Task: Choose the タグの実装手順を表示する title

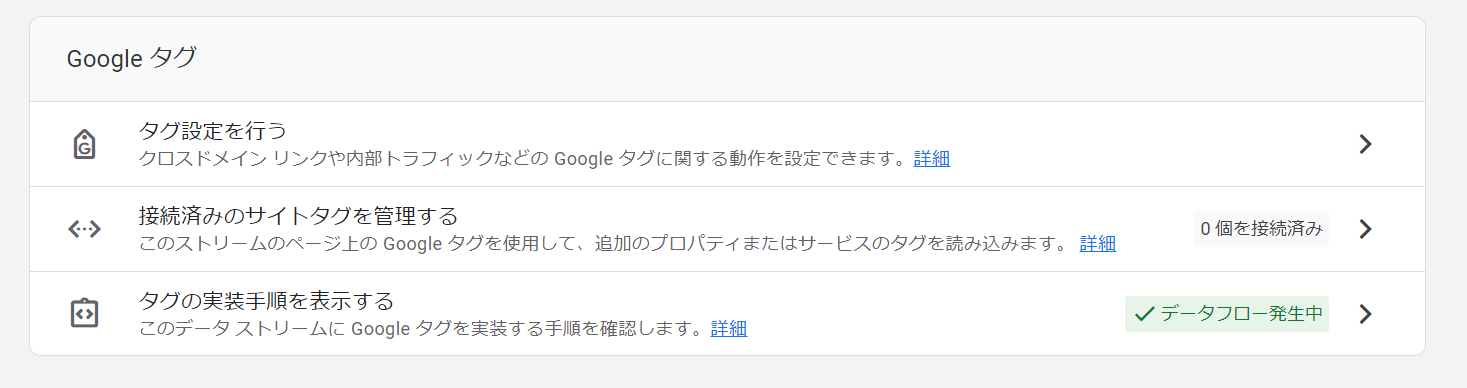Action: click(266, 301)
